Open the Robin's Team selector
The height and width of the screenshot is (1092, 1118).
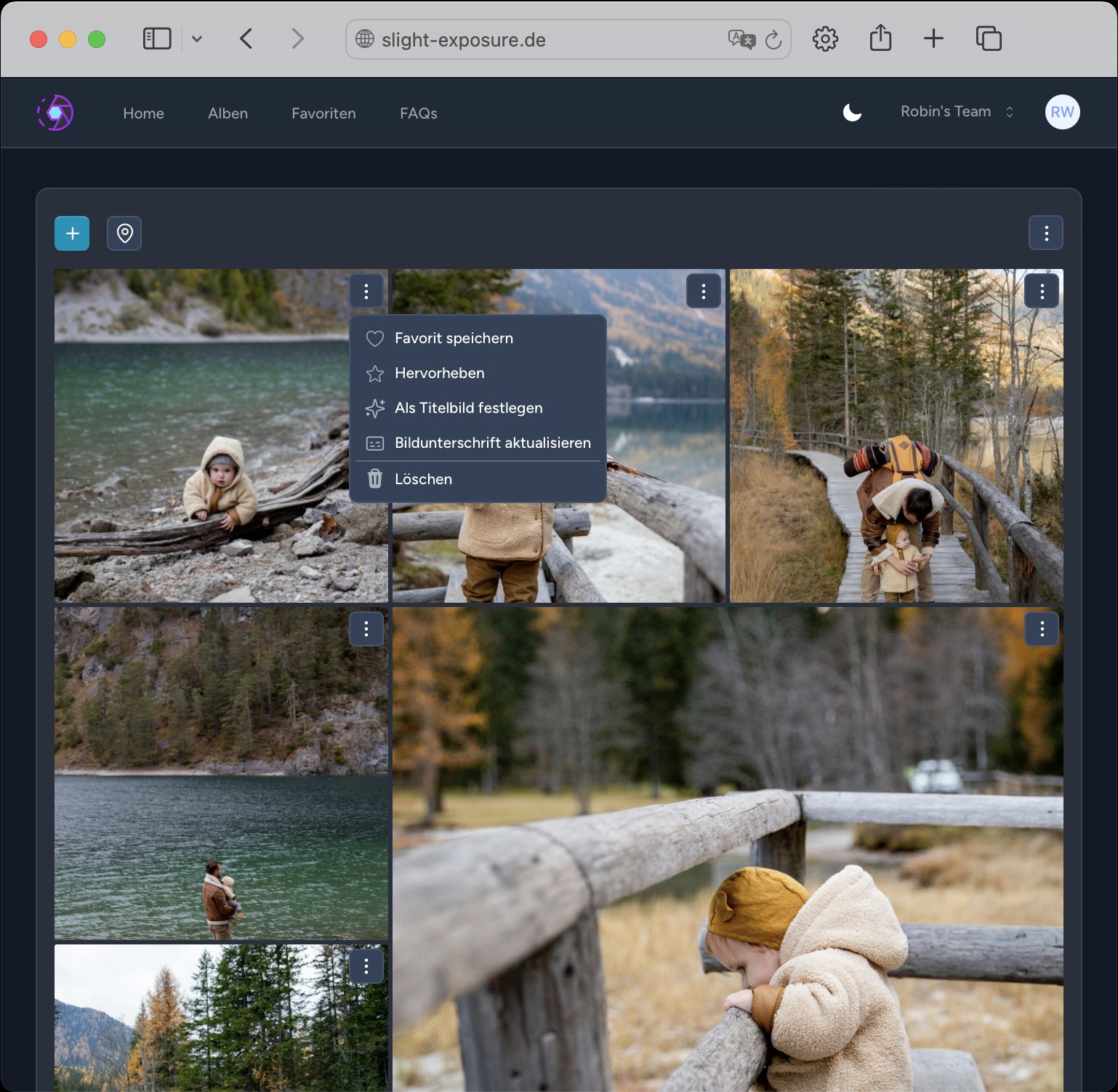coord(946,111)
